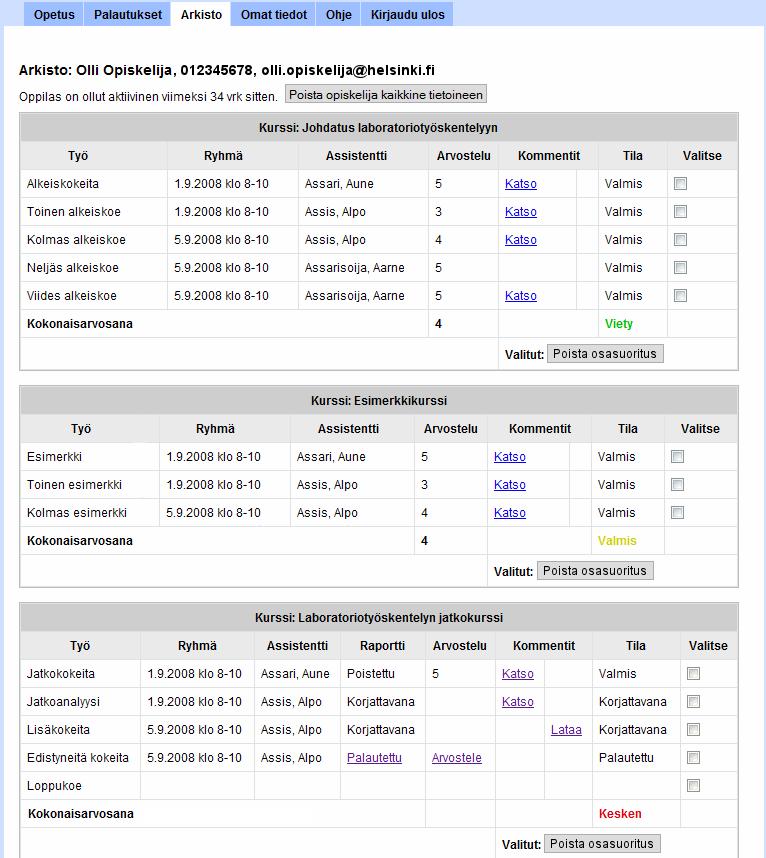
Task: Tick the Toinen esimerkki checkbox
Action: (x=677, y=484)
